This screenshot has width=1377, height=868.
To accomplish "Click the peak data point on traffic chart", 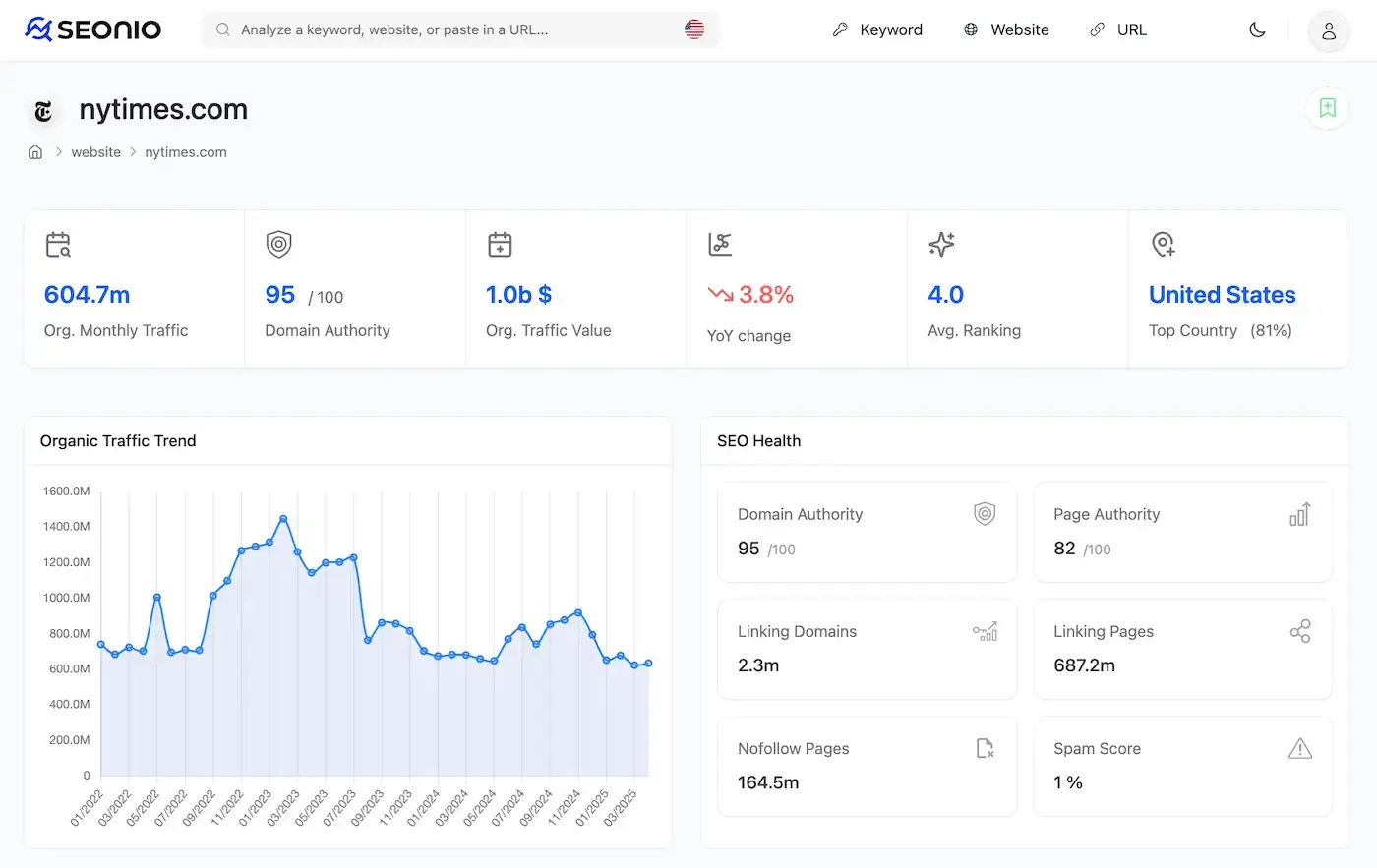I will pyautogui.click(x=283, y=518).
